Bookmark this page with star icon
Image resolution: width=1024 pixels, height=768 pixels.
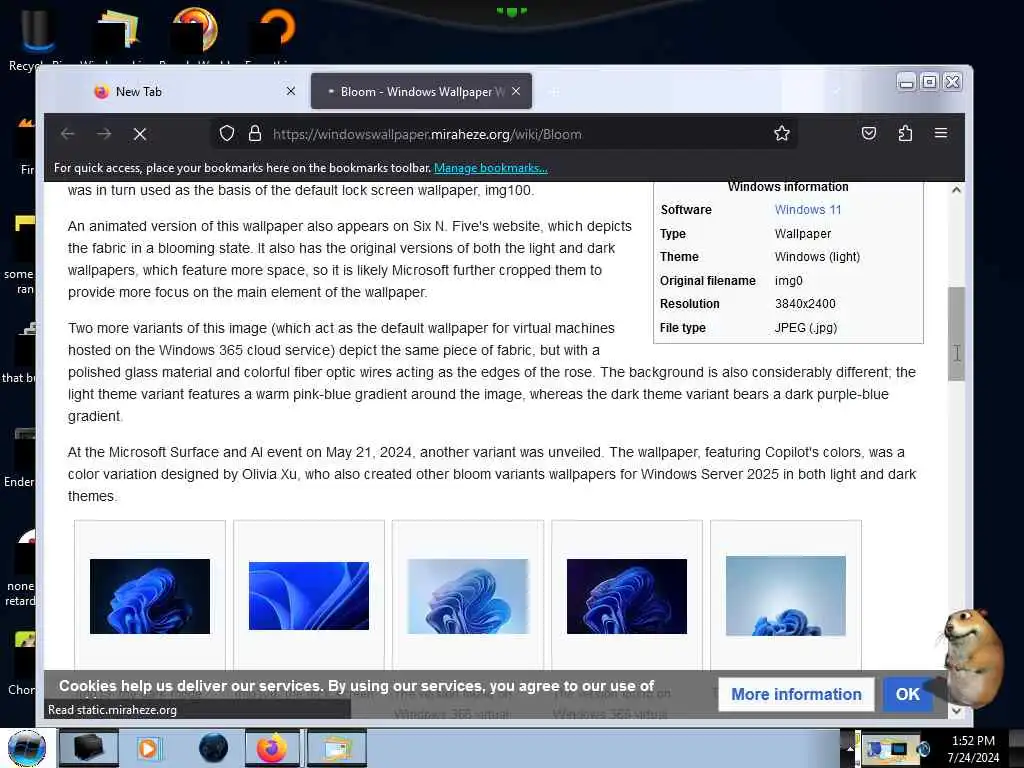[782, 134]
